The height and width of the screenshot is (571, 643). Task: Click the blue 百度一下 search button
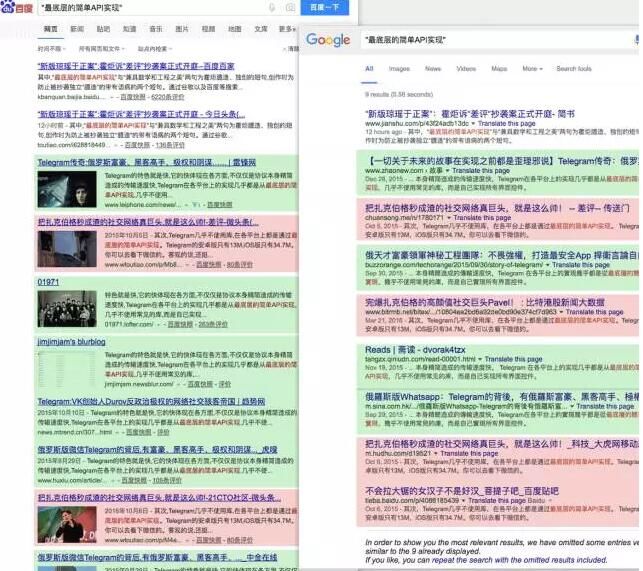(325, 7)
